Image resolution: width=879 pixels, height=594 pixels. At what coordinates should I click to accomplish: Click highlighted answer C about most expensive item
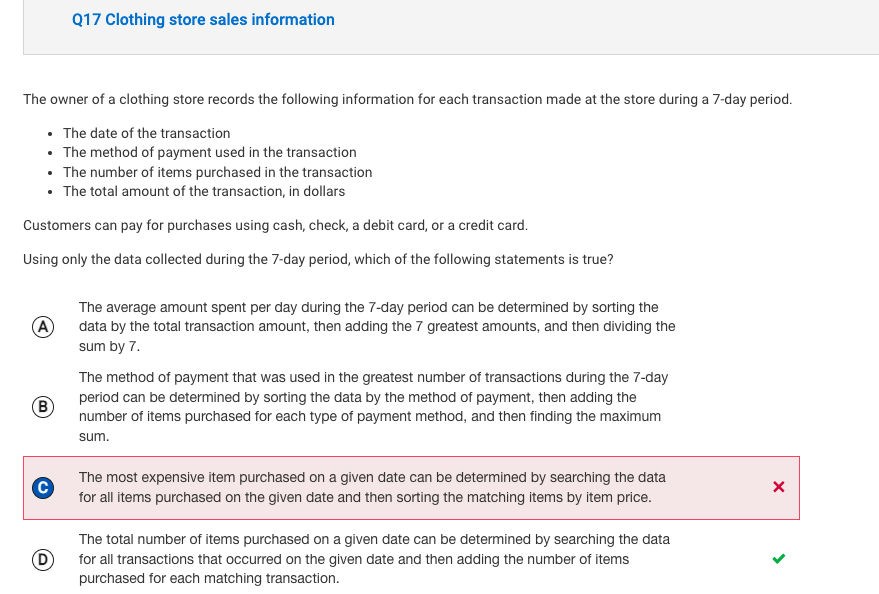click(x=372, y=488)
